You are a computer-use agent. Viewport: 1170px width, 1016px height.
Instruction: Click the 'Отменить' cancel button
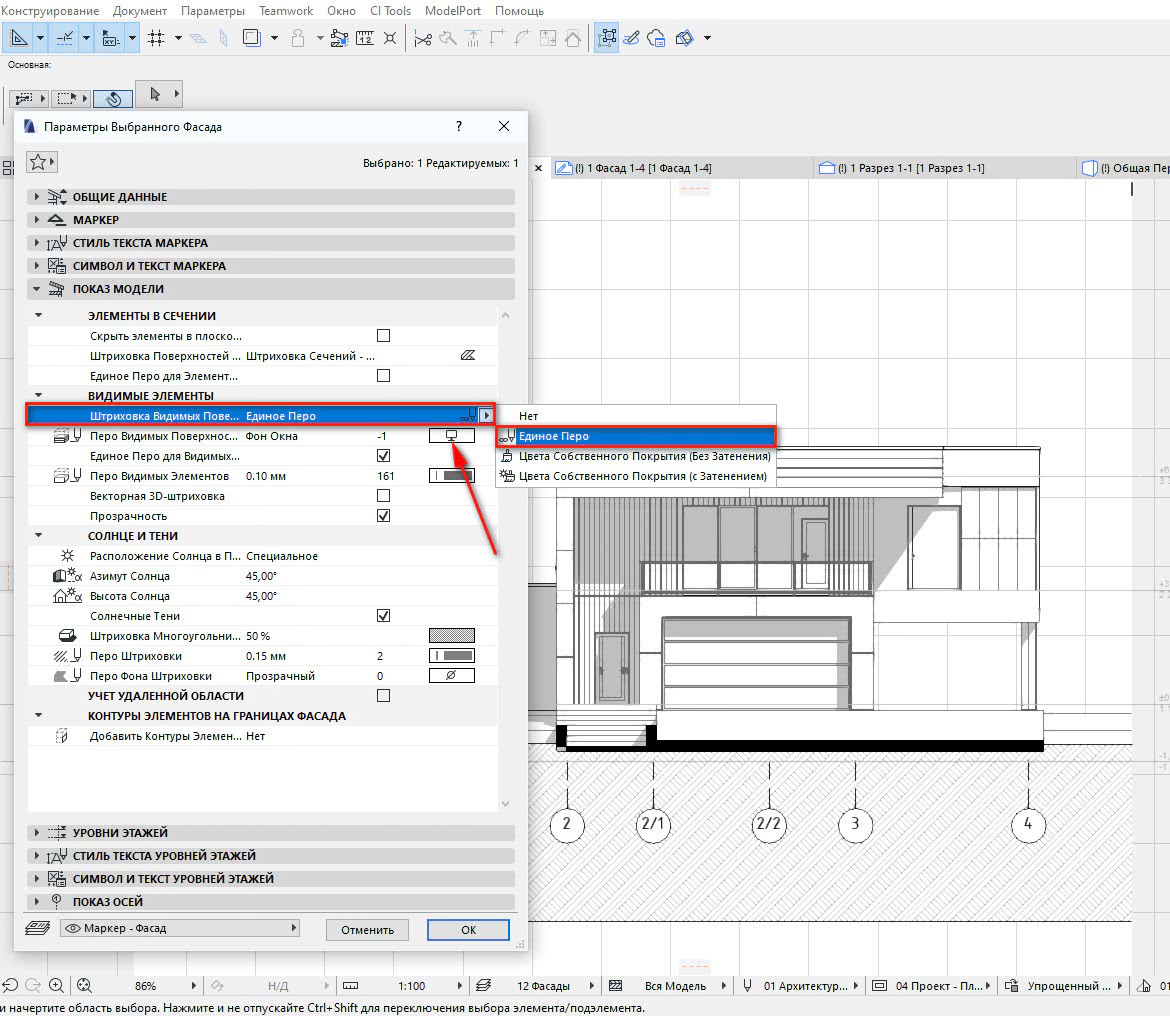click(367, 930)
